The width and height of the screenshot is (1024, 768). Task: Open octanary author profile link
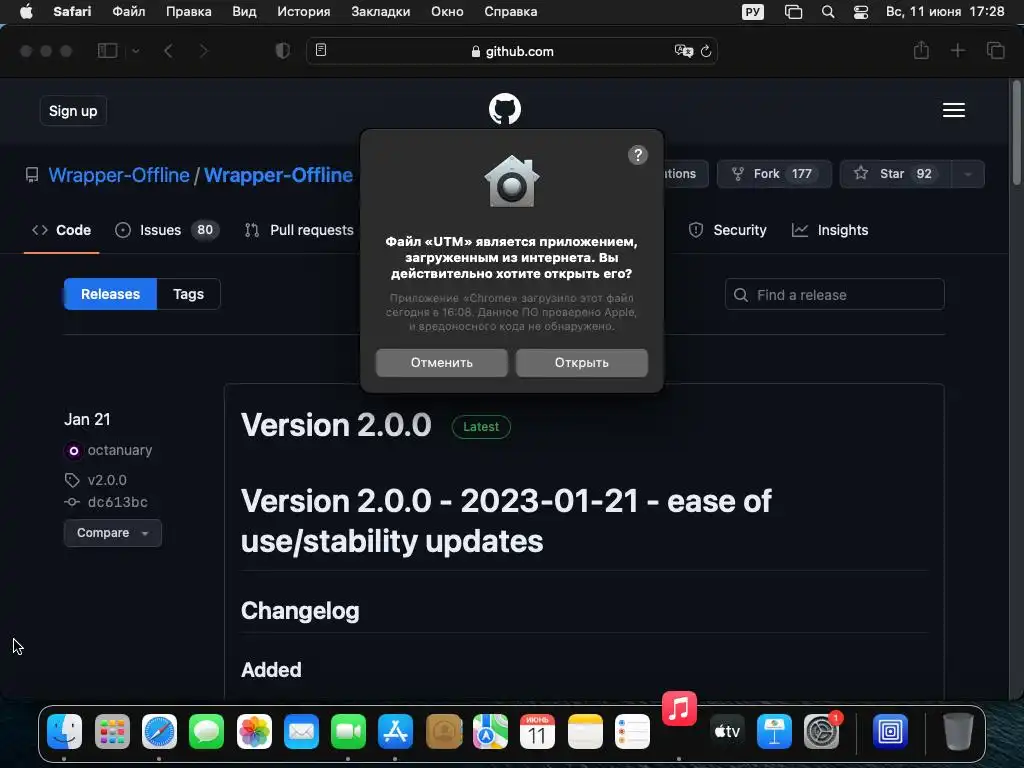coord(120,450)
